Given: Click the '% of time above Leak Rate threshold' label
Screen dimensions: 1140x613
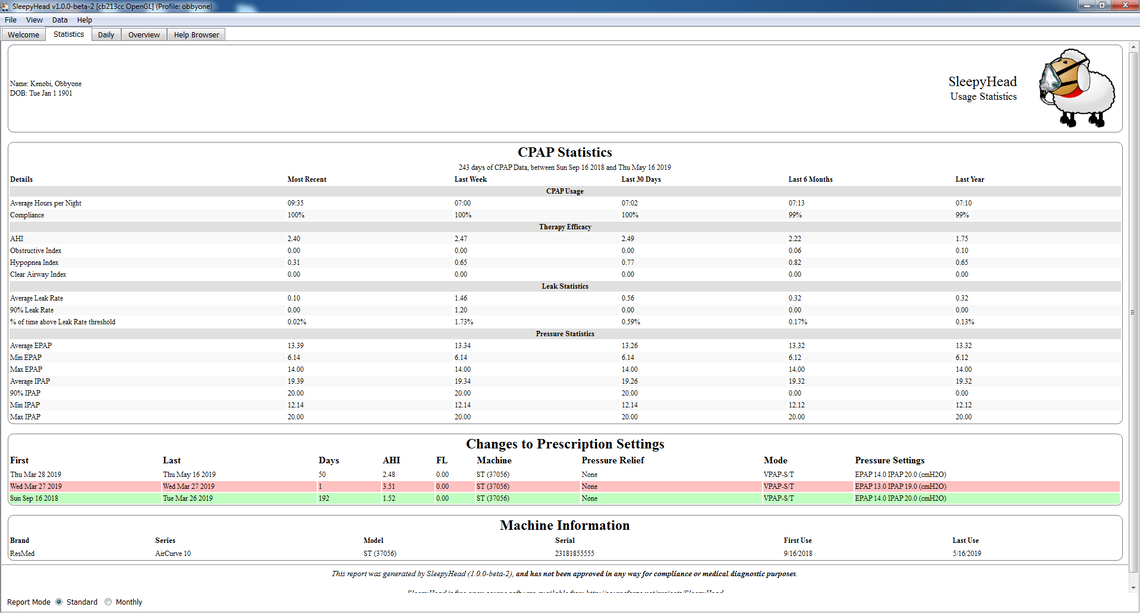Looking at the screenshot, I should coord(63,322).
